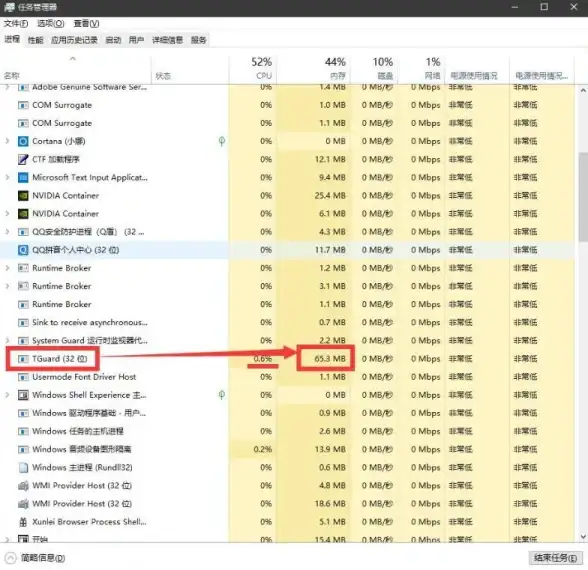Click the Adobe Genuine Software Service icon
Viewport: 588px width, 570px height.
click(x=23, y=88)
